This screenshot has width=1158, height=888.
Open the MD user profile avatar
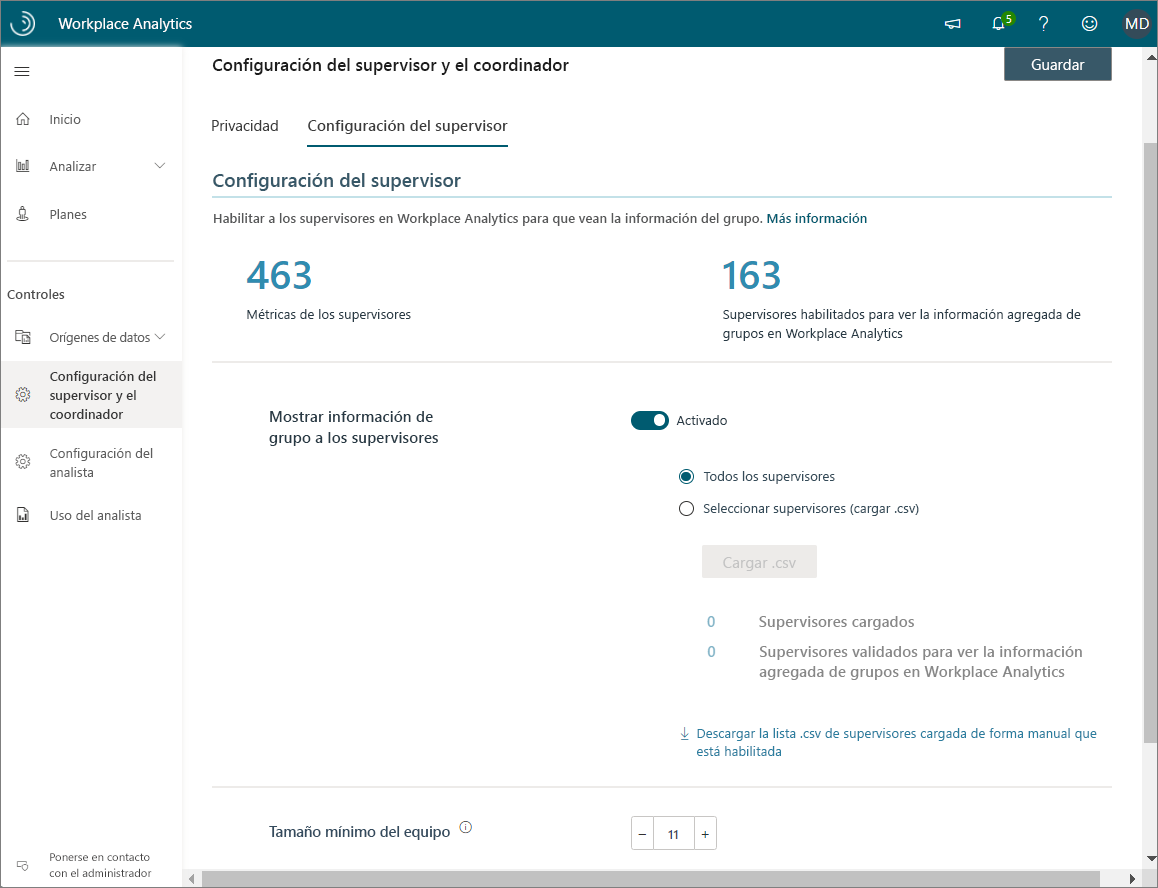(x=1137, y=24)
